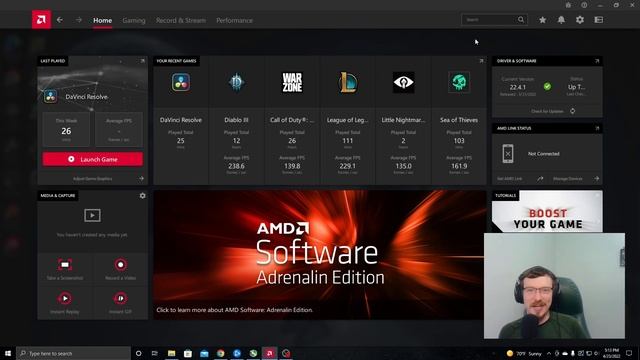Open the Gaming tab
The image size is (640, 360).
pos(134,20)
